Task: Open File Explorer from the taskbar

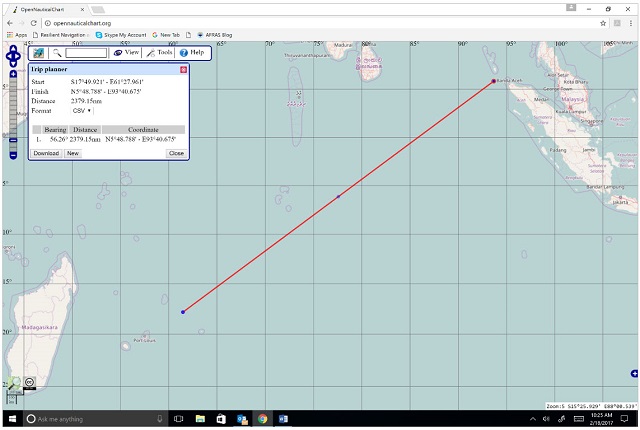Action: tap(200, 419)
